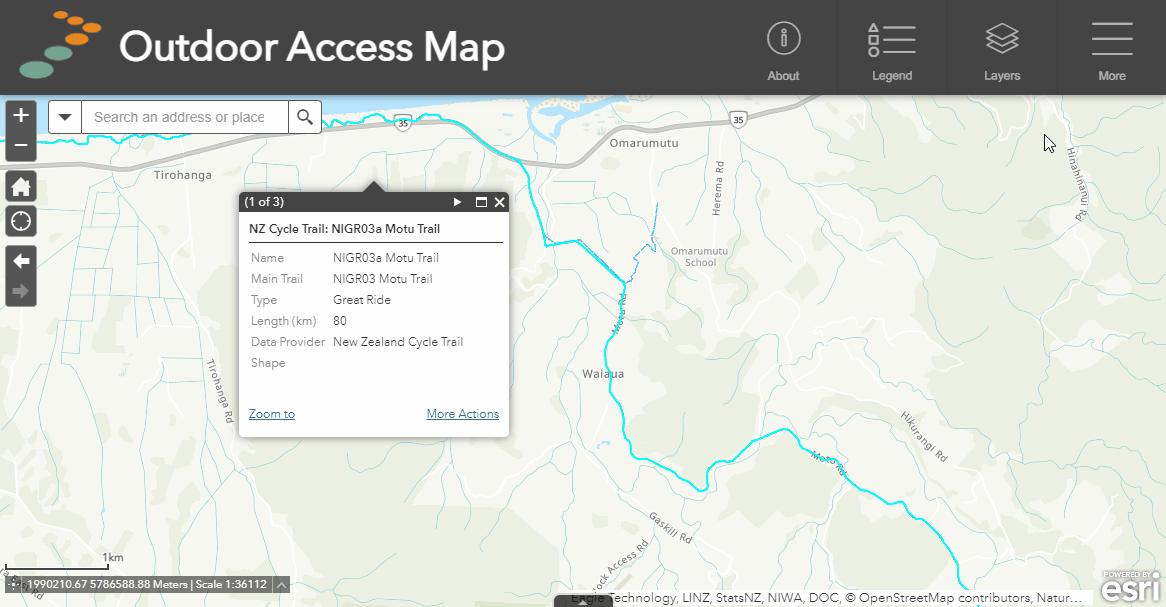Click the Herema Rd label
The width and height of the screenshot is (1166, 607).
click(718, 188)
